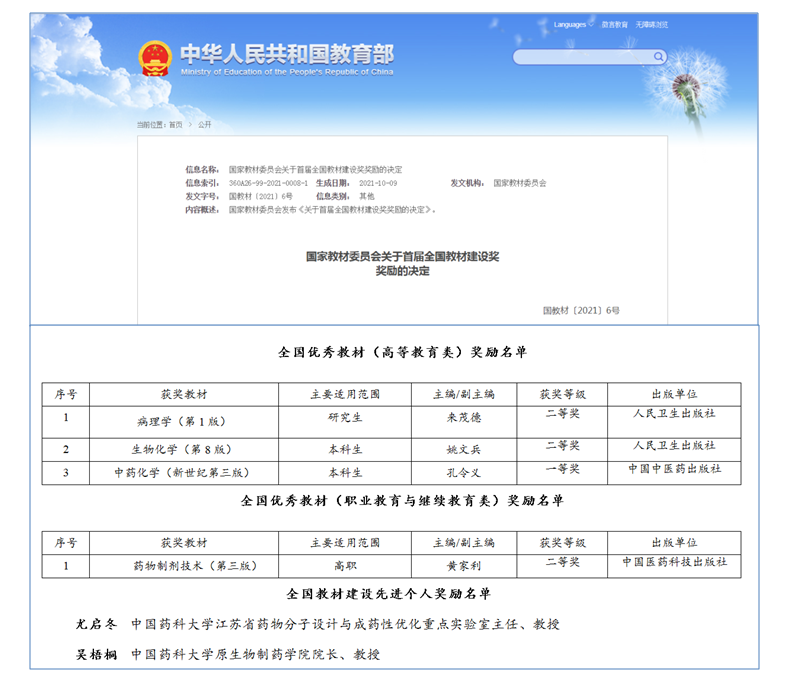The image size is (785, 687).
Task: Click the 内容概述 description text
Action: click(332, 210)
